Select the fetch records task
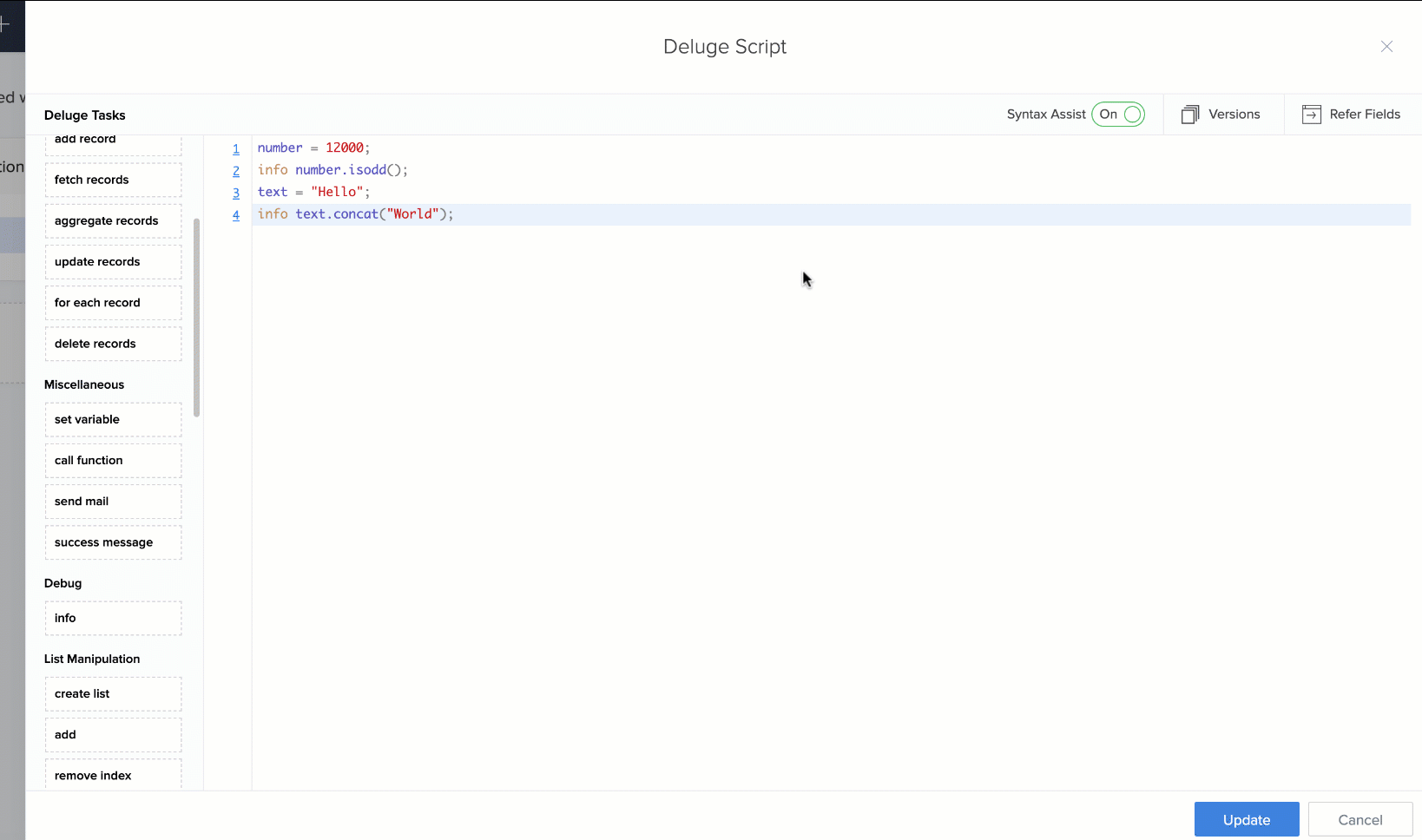The image size is (1422, 840). 113,180
